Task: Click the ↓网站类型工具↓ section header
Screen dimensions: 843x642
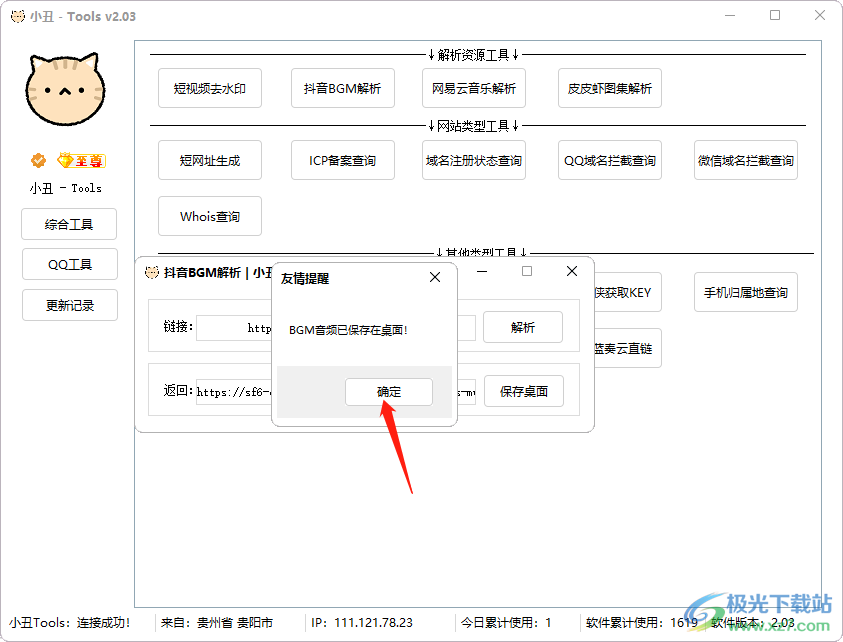Action: click(474, 126)
